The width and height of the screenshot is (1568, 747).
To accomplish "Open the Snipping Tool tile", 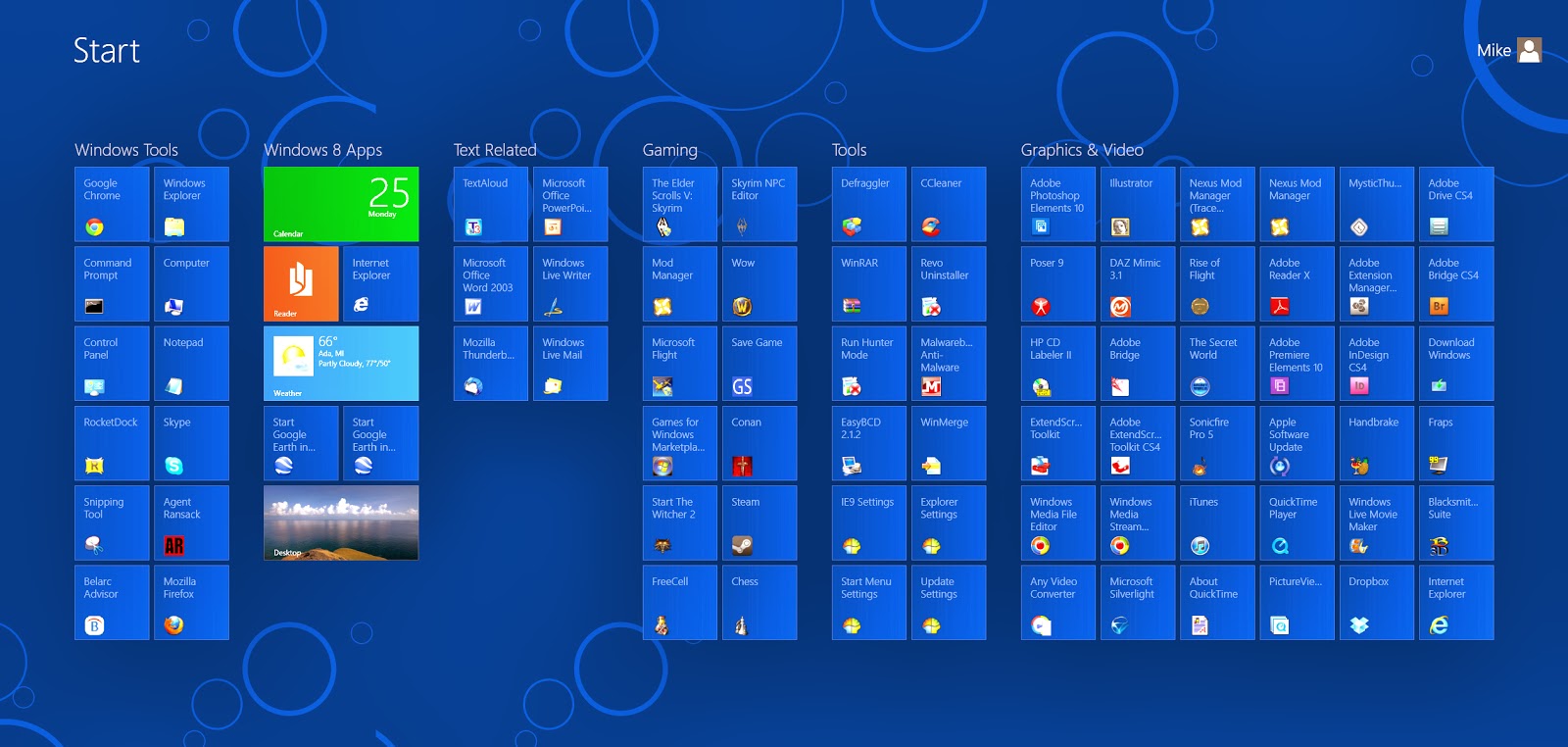I will [112, 523].
